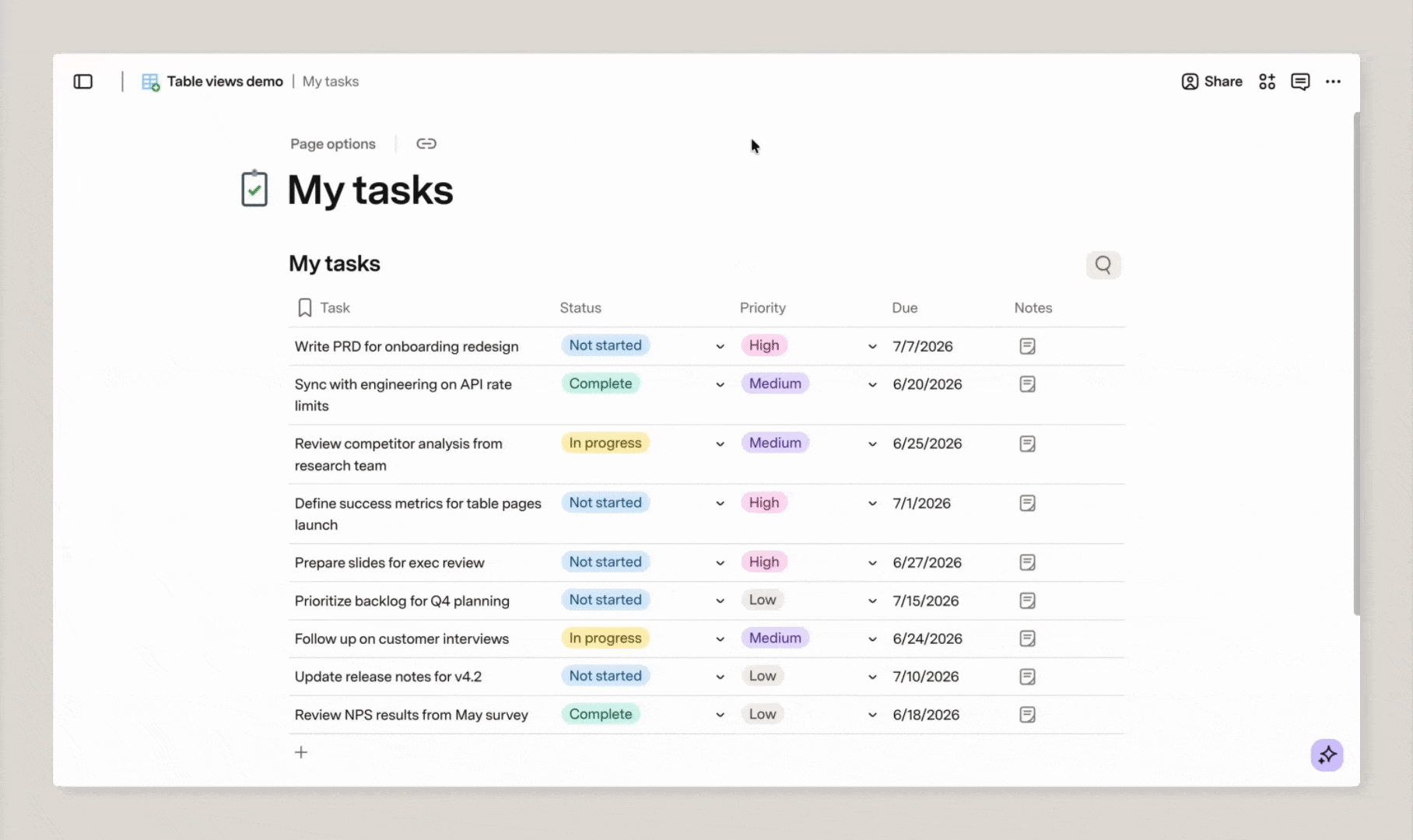The width and height of the screenshot is (1413, 840).
Task: Expand status dropdown for Review competitor analysis row
Action: [720, 444]
